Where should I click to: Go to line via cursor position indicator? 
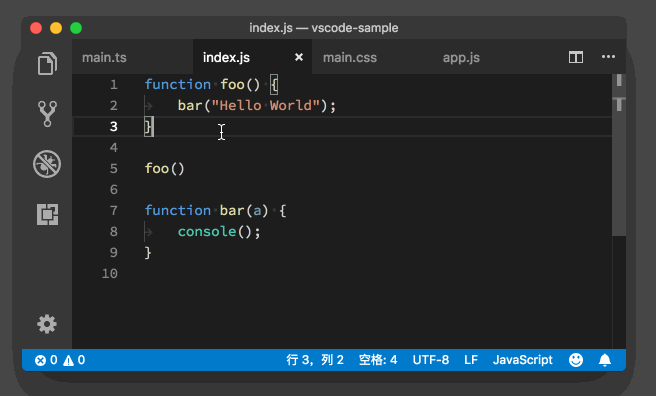[315, 360]
